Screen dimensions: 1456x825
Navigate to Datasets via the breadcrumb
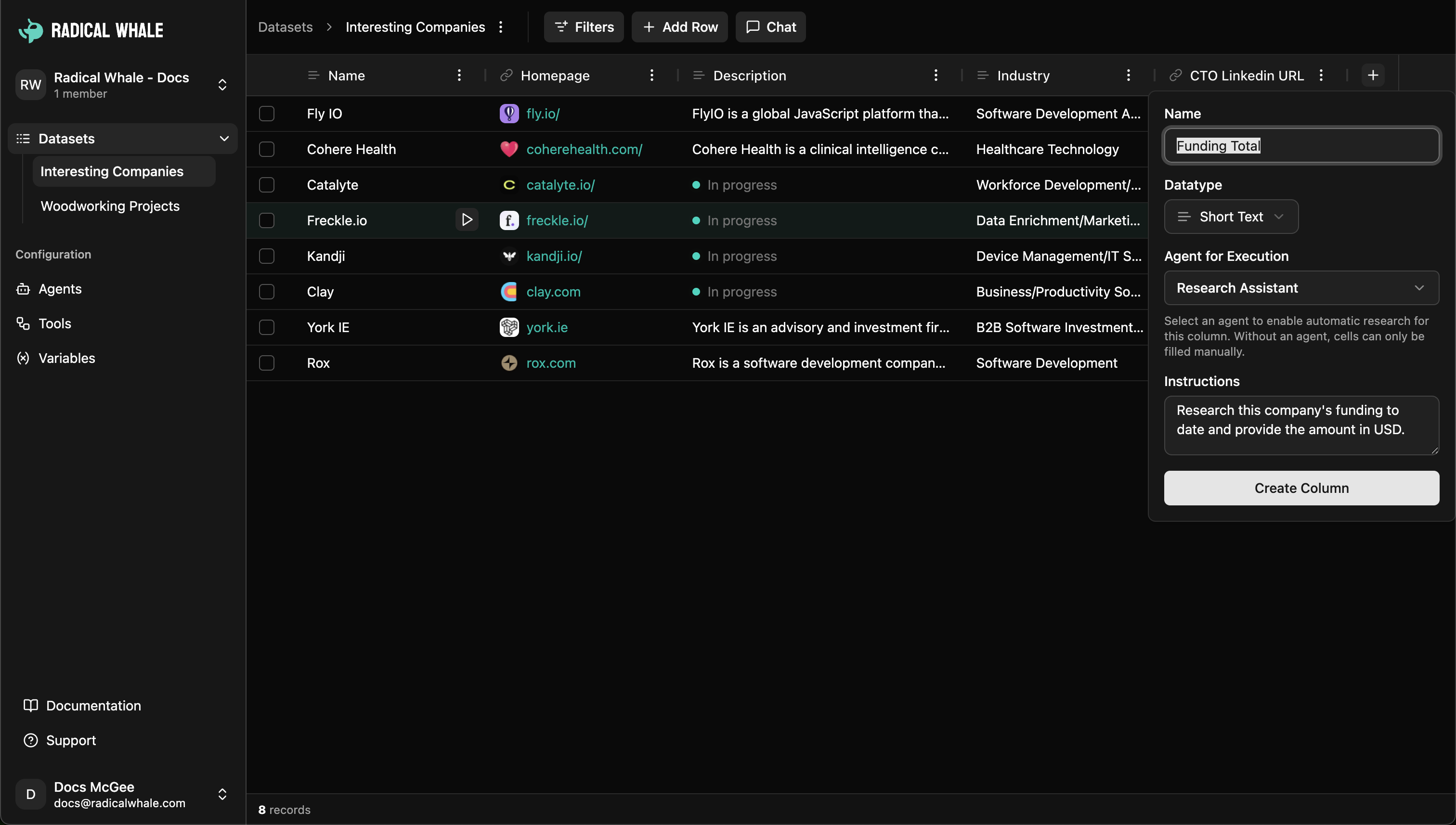pyautogui.click(x=285, y=26)
